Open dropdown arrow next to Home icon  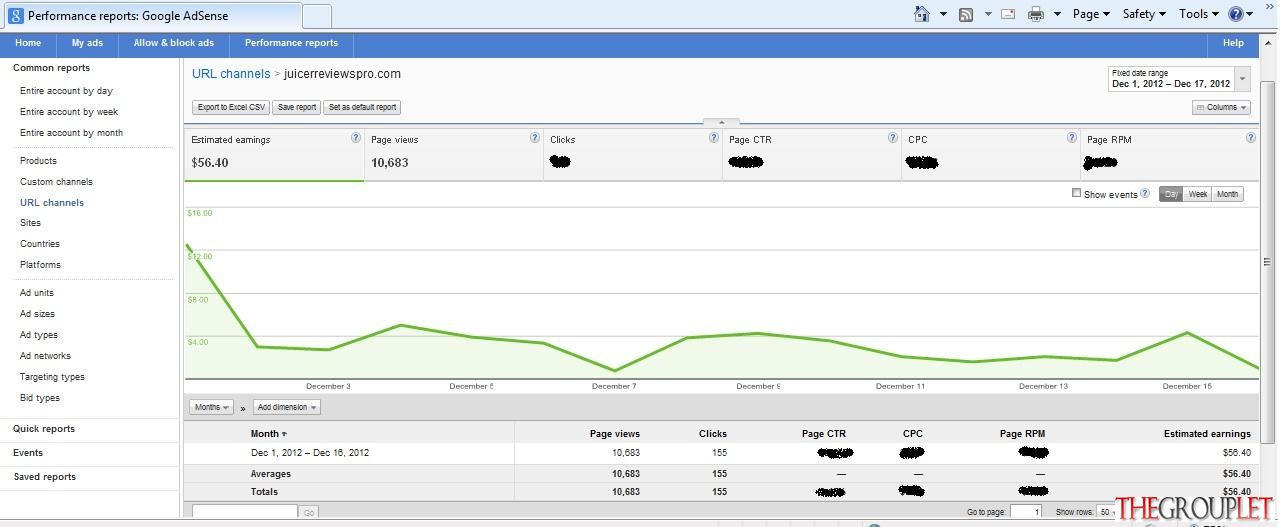point(943,14)
